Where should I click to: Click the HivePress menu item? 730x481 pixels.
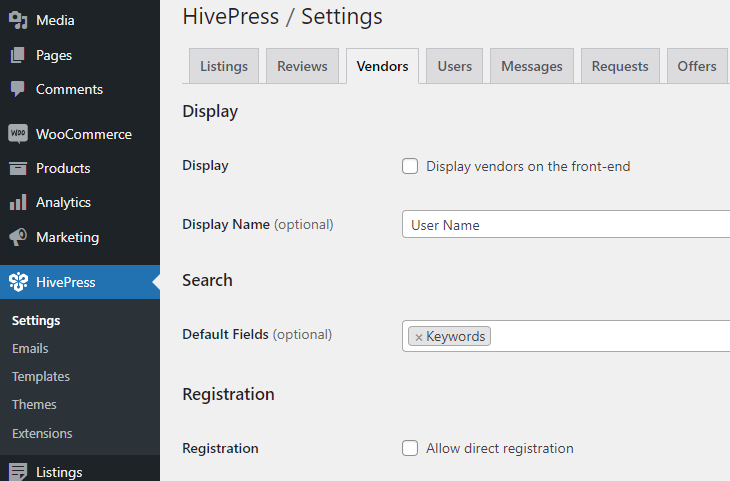(80, 282)
